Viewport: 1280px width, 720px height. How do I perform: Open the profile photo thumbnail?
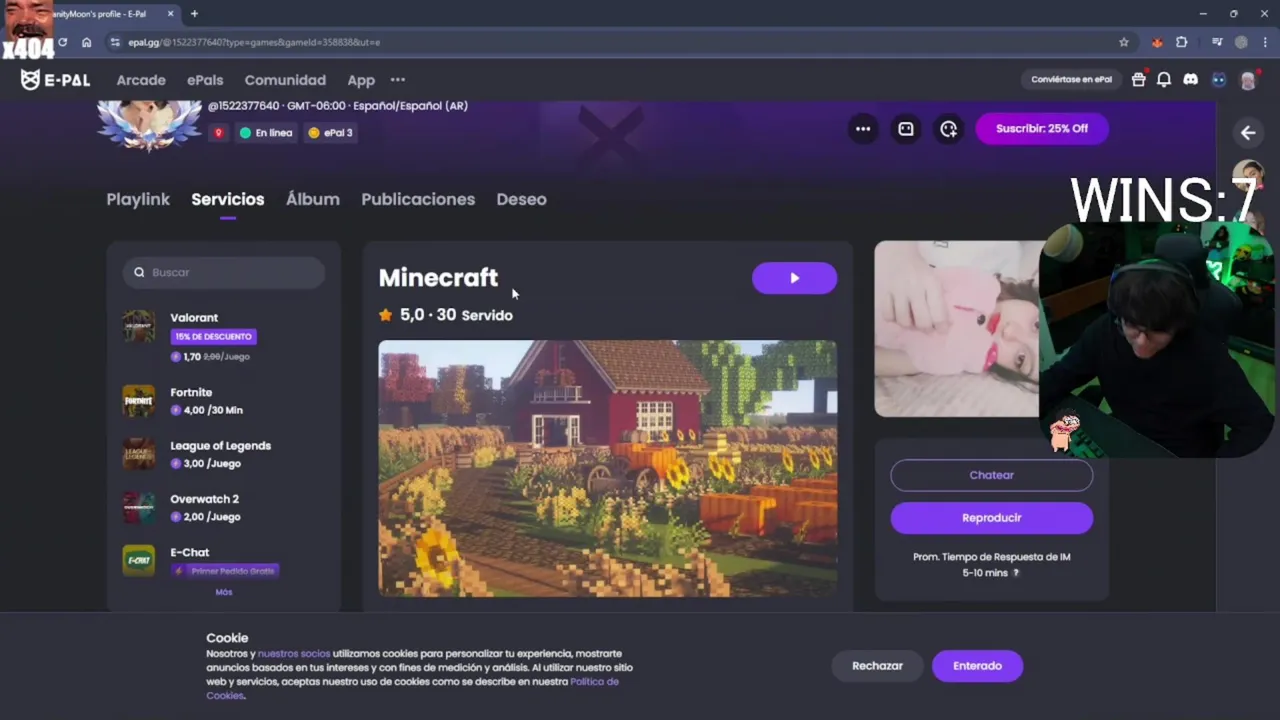tap(957, 329)
